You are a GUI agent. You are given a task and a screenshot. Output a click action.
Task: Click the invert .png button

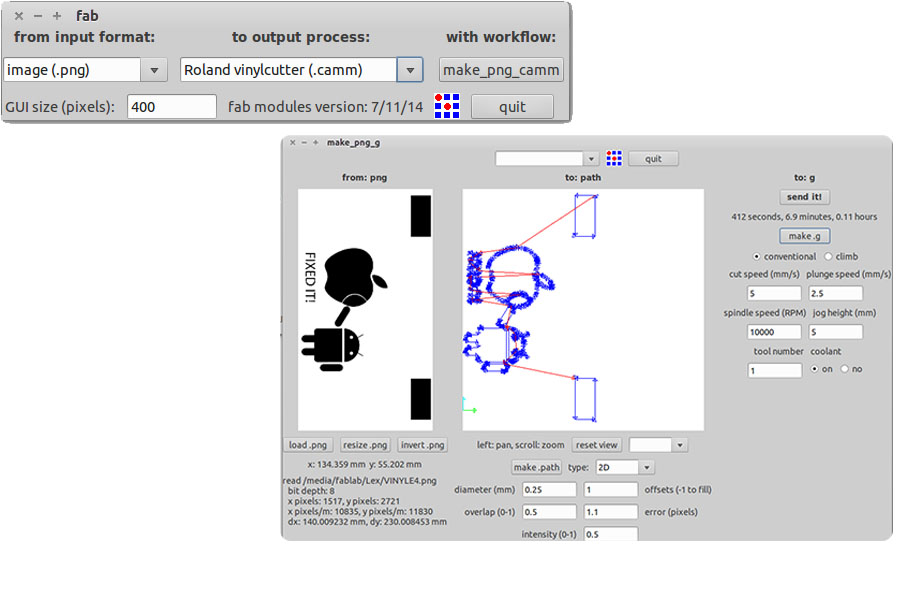point(422,445)
